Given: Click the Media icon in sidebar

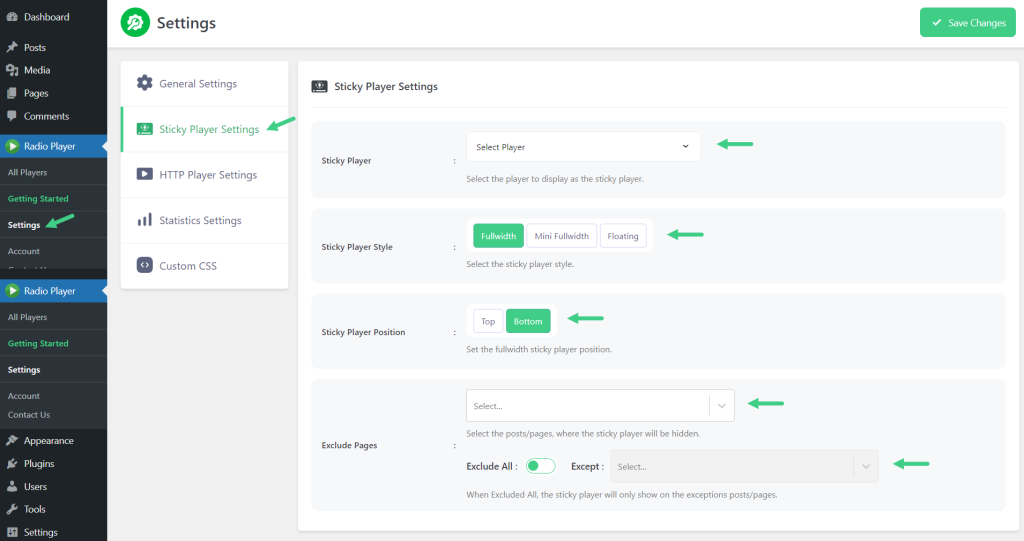Looking at the screenshot, I should [x=12, y=70].
